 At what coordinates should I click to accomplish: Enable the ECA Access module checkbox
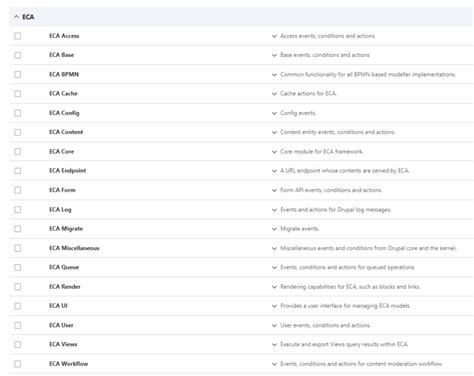(18, 36)
